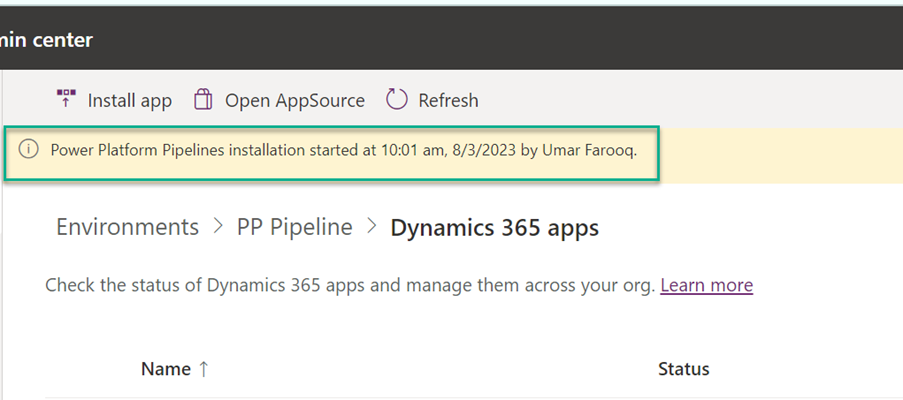Select Dynamics 365 apps breadcrumb title
This screenshot has height=400, width=903.
click(494, 227)
